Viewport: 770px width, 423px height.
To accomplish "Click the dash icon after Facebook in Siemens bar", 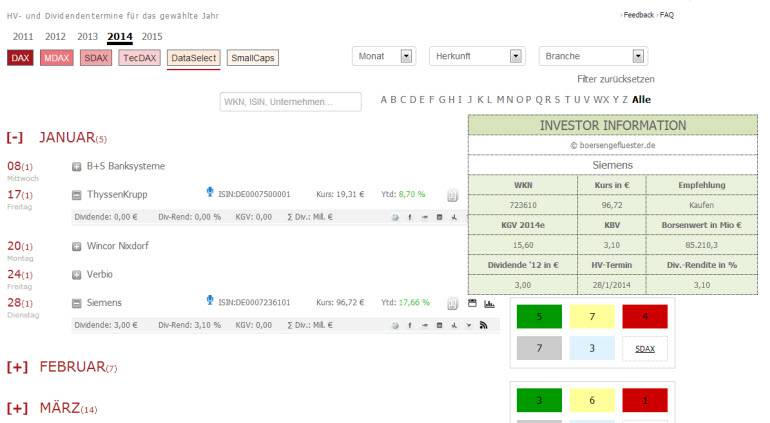I will tap(425, 325).
